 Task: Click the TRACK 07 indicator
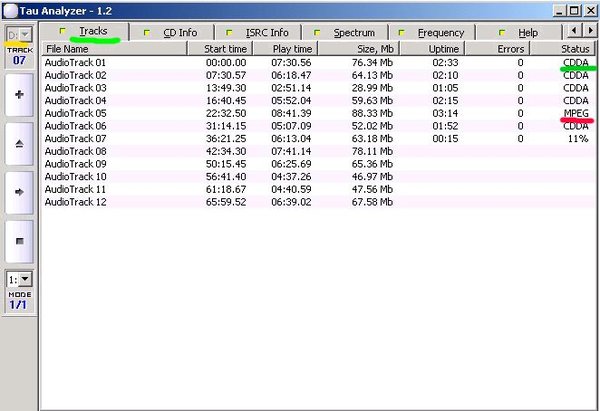pos(19,56)
